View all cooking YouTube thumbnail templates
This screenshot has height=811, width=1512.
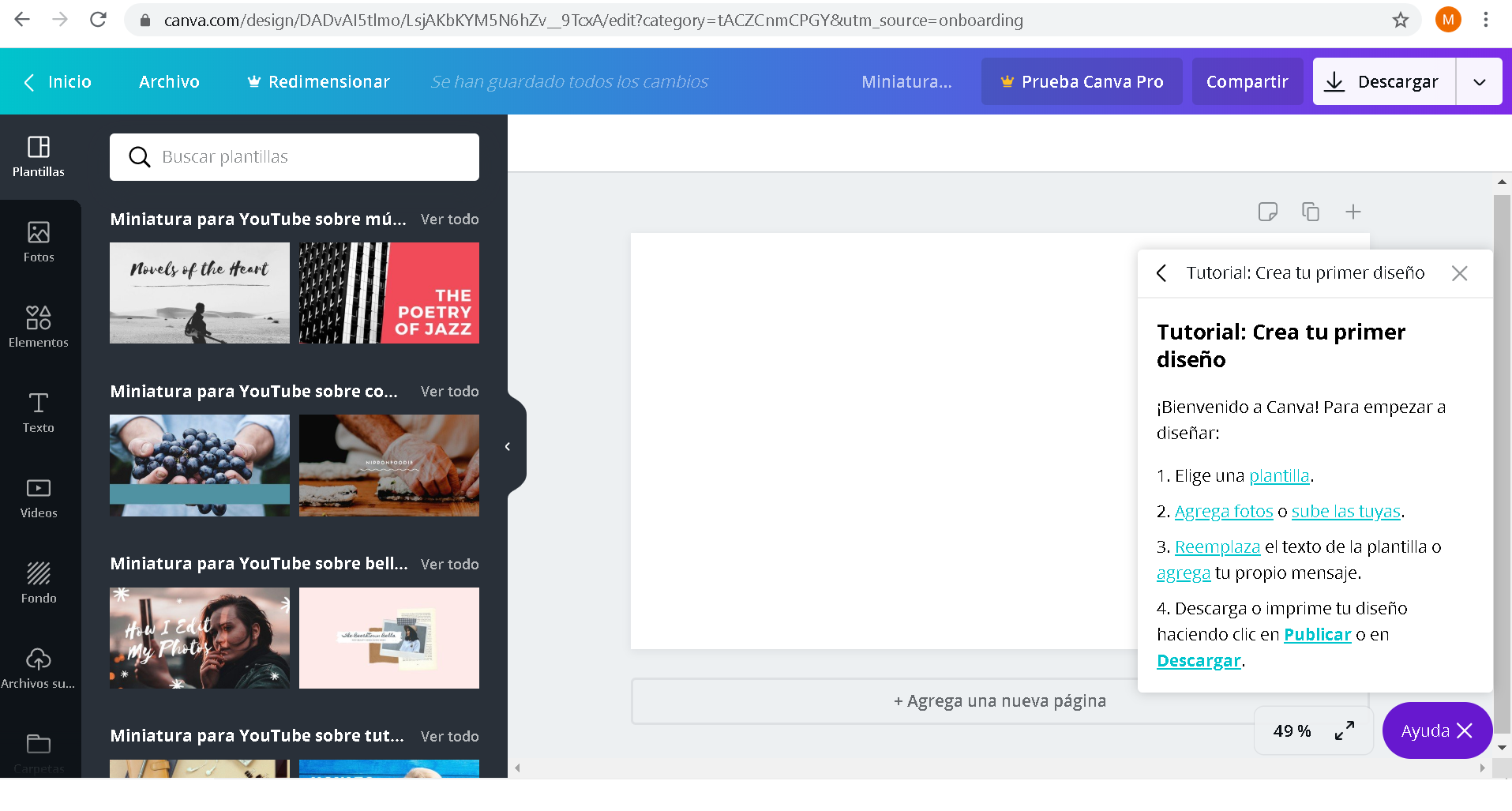coord(449,392)
